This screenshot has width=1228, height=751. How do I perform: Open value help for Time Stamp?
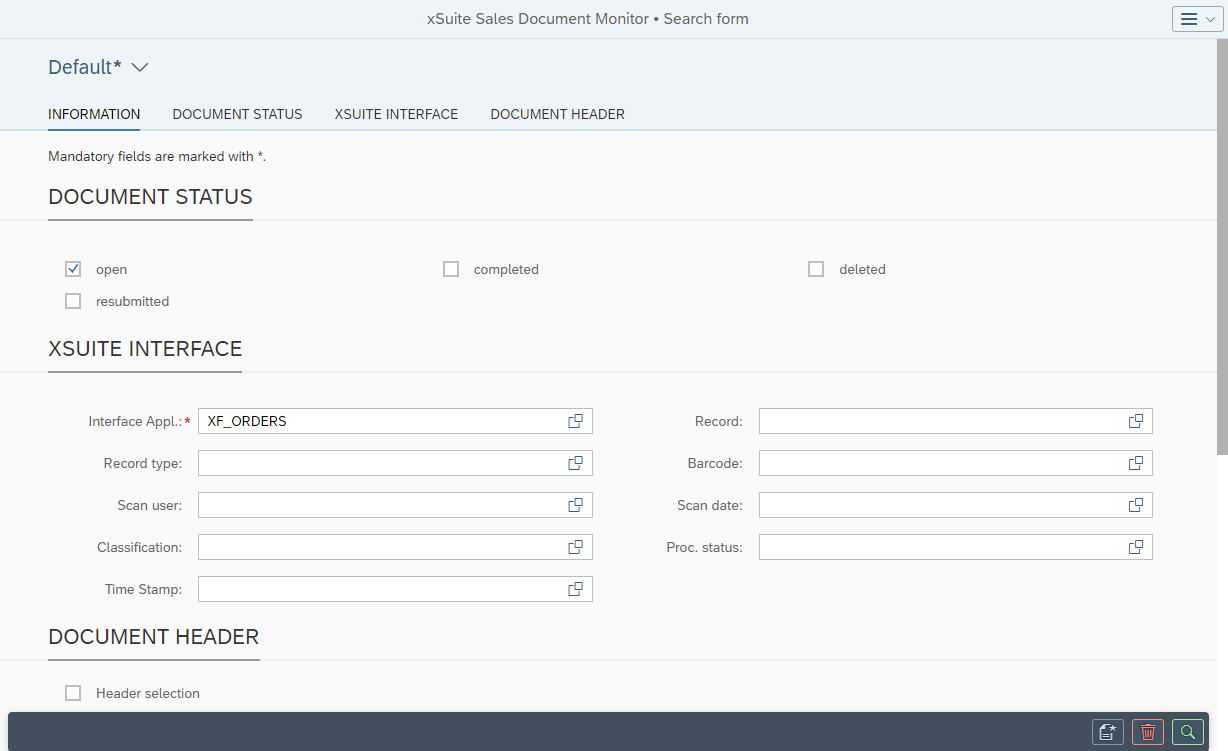click(x=575, y=589)
